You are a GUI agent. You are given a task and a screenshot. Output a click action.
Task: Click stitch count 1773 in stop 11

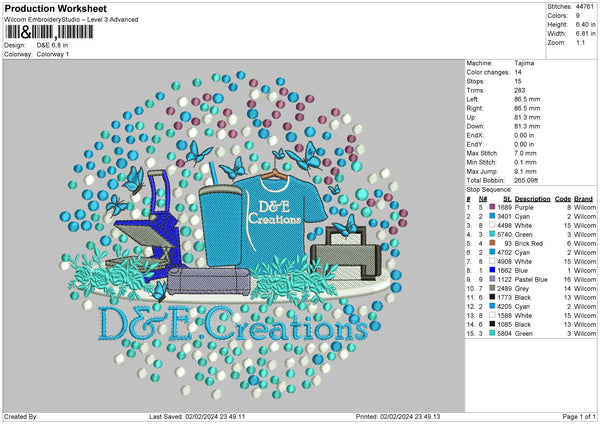point(504,297)
